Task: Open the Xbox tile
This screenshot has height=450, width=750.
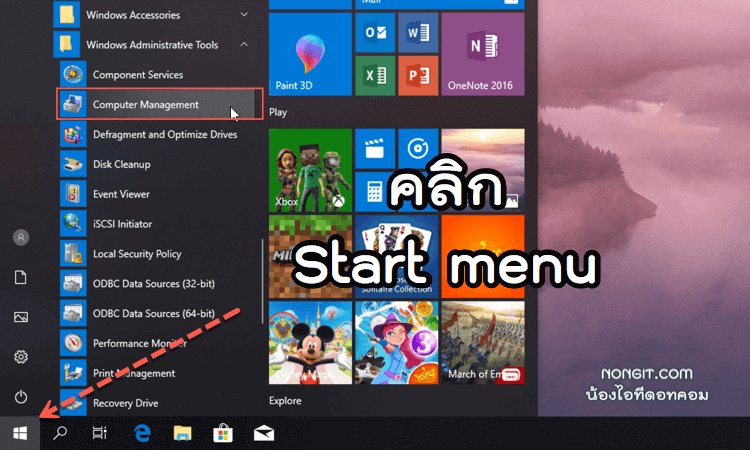Action: pos(310,170)
